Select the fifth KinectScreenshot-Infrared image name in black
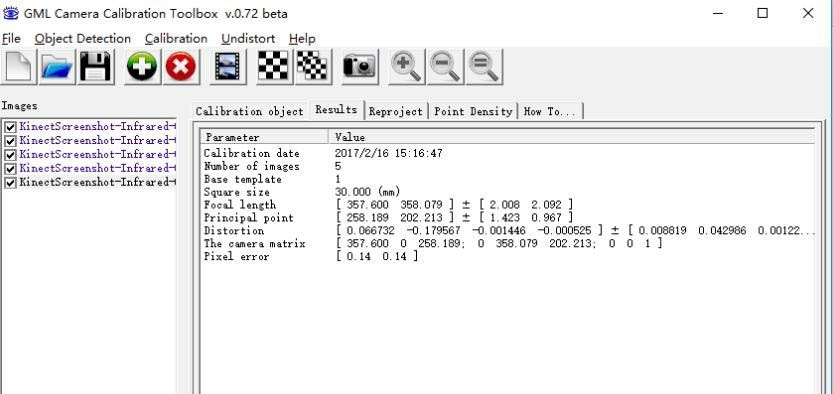Viewport: 833px width, 394px height. (x=98, y=182)
